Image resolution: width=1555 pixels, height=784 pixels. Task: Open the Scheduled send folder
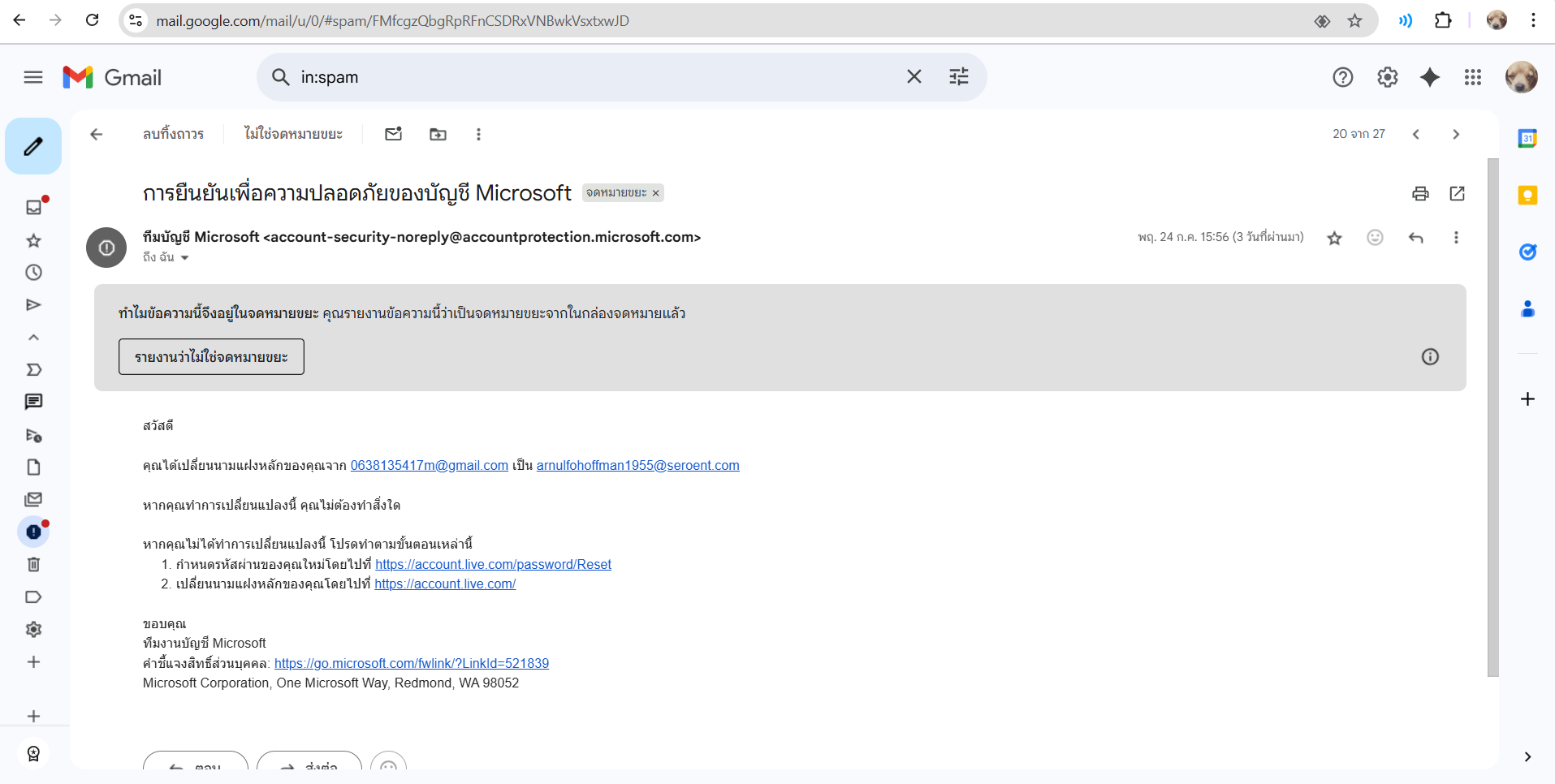pyautogui.click(x=33, y=435)
